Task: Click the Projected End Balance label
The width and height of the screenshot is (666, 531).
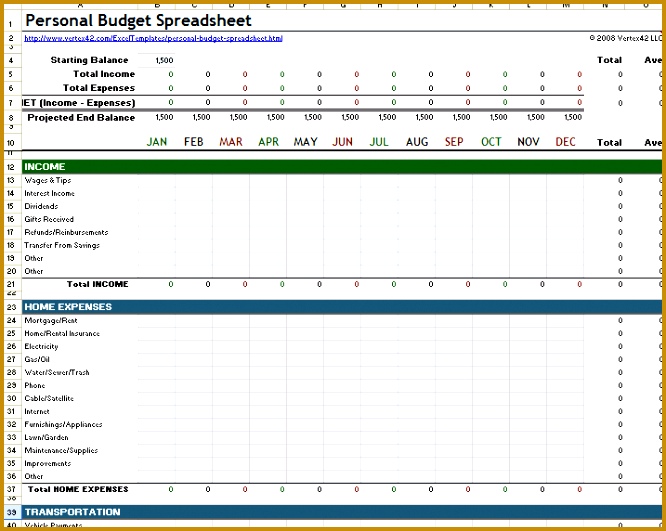Action: [x=81, y=118]
